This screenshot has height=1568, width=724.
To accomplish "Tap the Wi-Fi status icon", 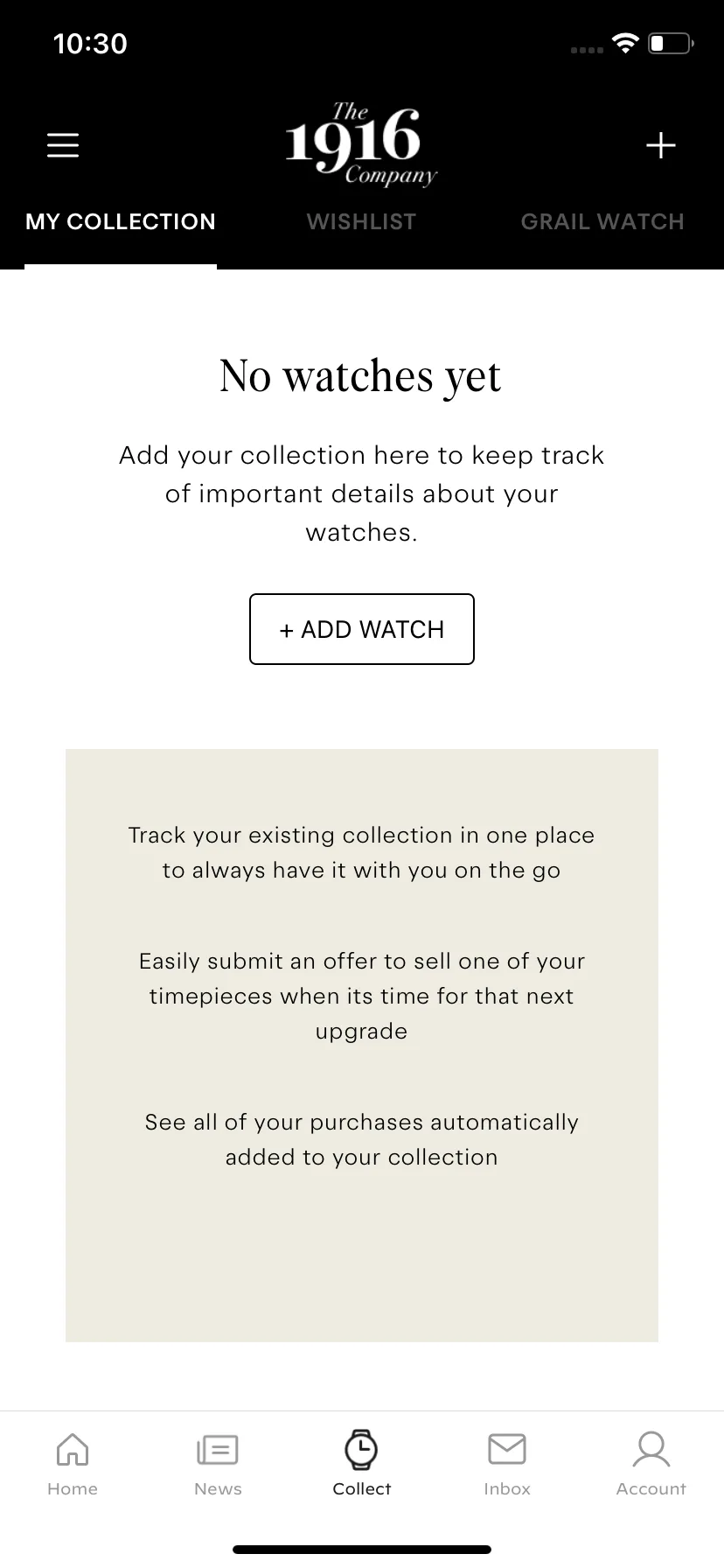I will pyautogui.click(x=625, y=43).
